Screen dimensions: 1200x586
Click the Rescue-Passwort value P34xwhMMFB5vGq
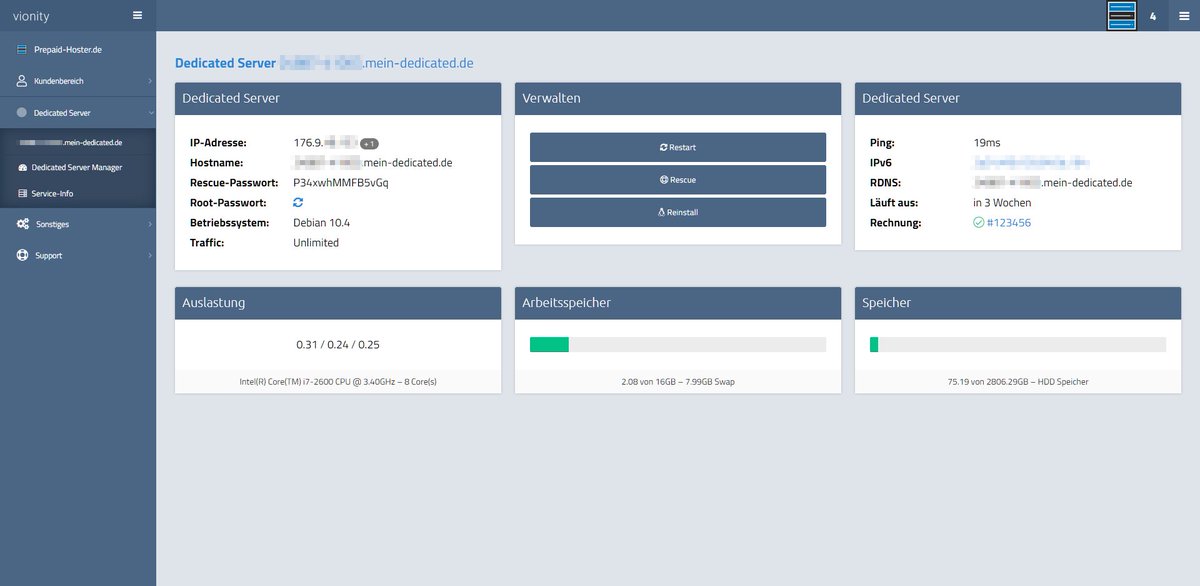click(x=341, y=183)
